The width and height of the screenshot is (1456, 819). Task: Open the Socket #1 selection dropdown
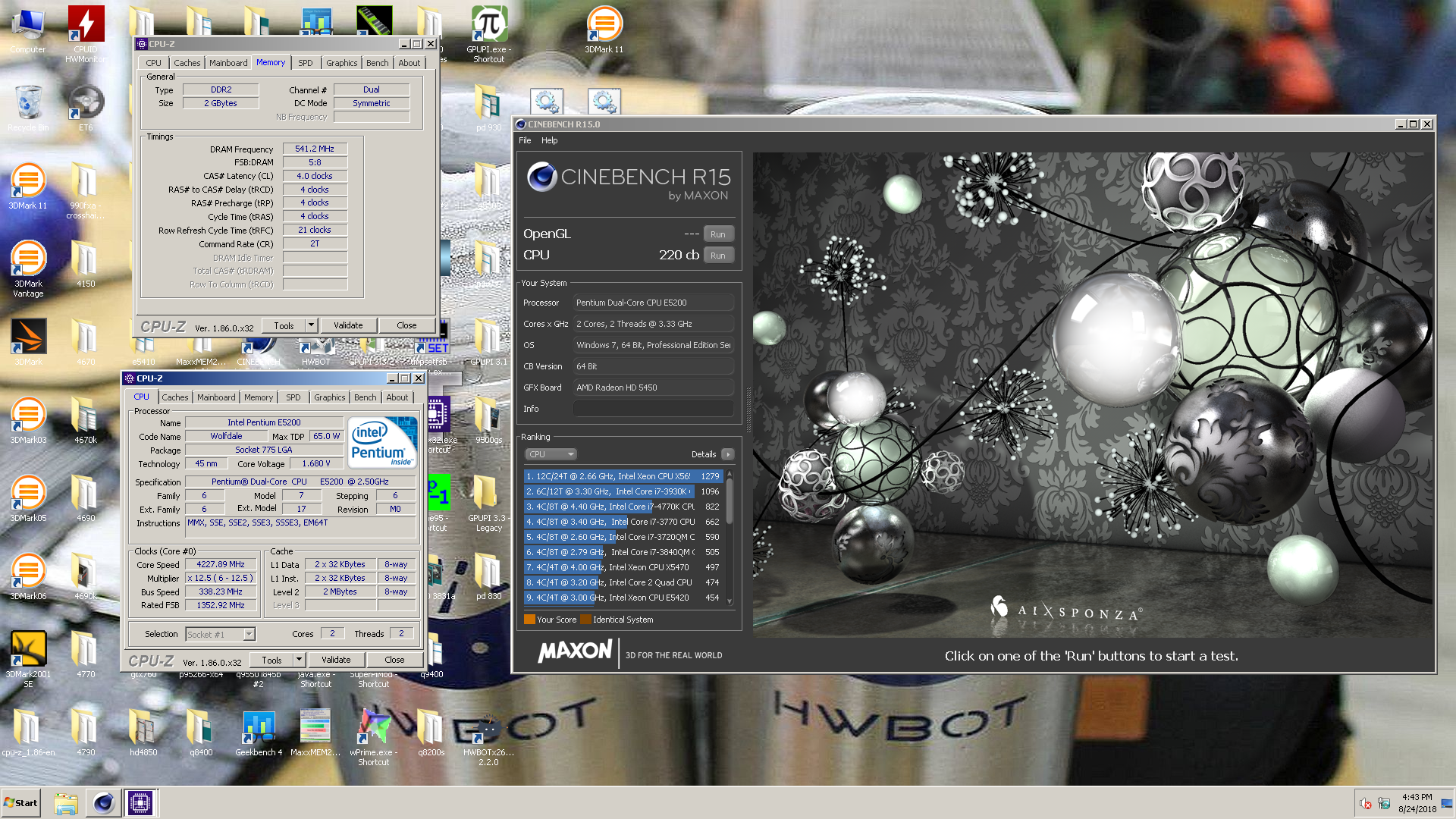click(x=221, y=634)
